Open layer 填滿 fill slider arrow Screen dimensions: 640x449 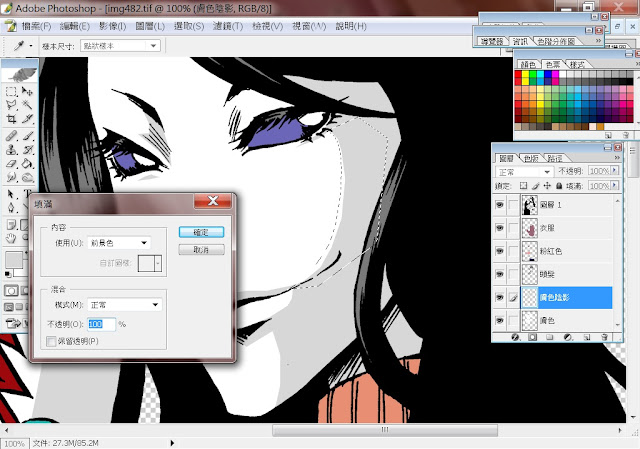coord(615,186)
